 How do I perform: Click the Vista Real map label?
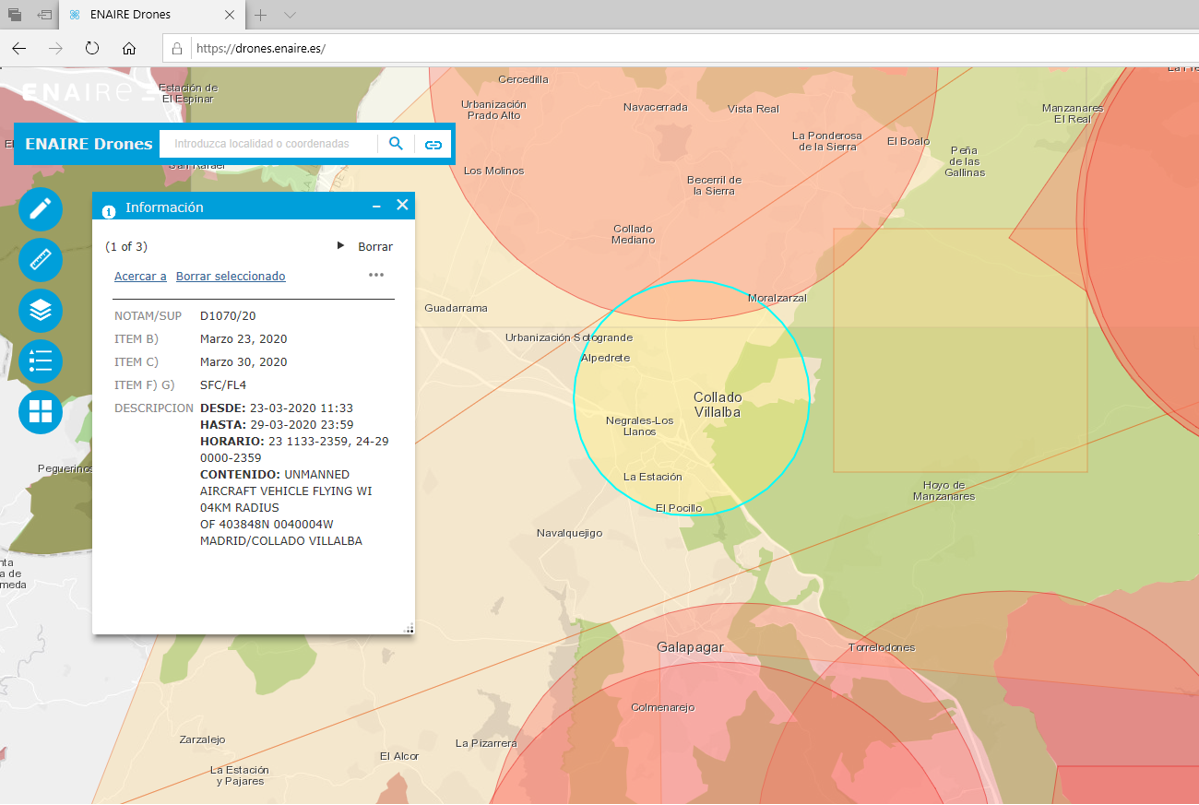753,109
